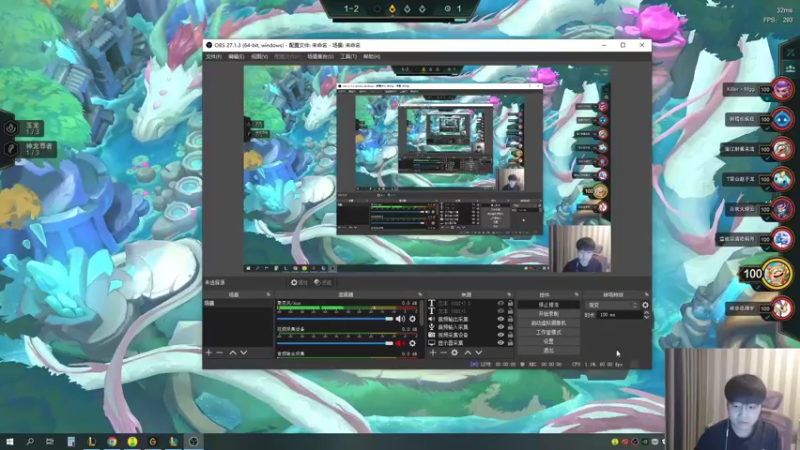Open 设置 settings button in controls
Image resolution: width=800 pixels, height=450 pixels.
point(548,341)
